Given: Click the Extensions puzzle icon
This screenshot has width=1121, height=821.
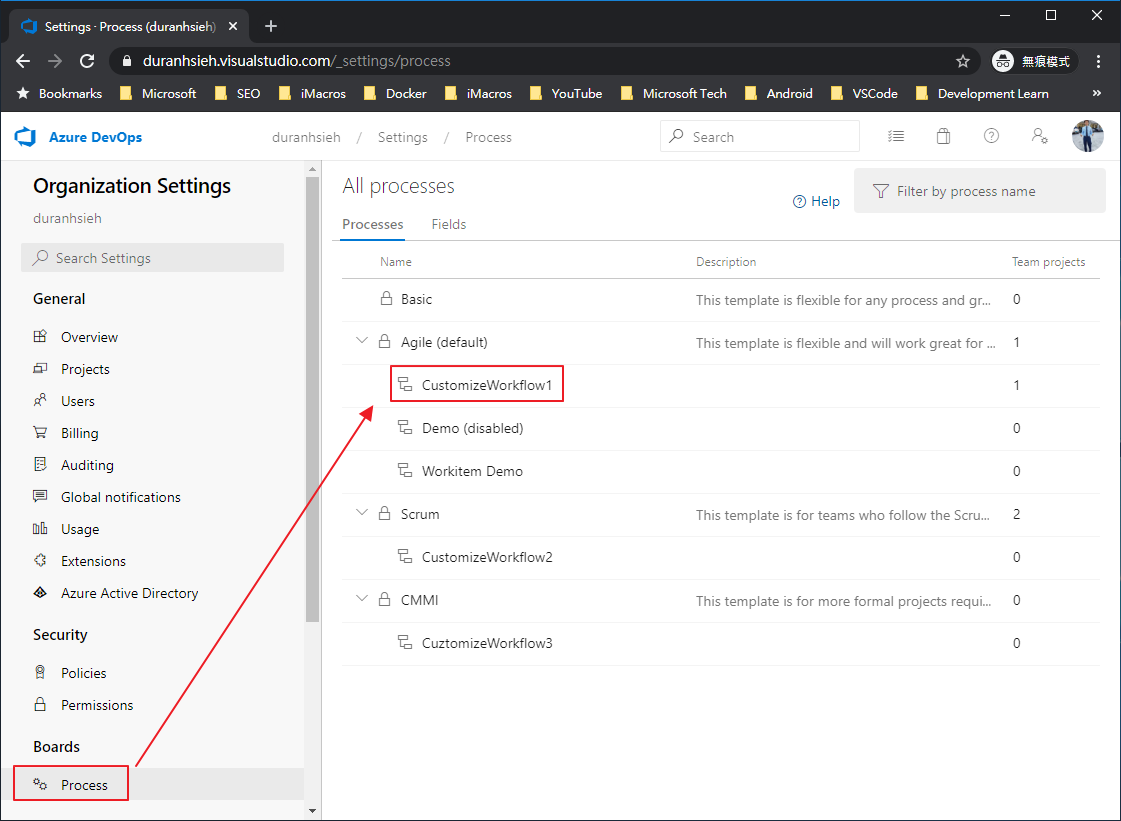Looking at the screenshot, I should coord(40,561).
